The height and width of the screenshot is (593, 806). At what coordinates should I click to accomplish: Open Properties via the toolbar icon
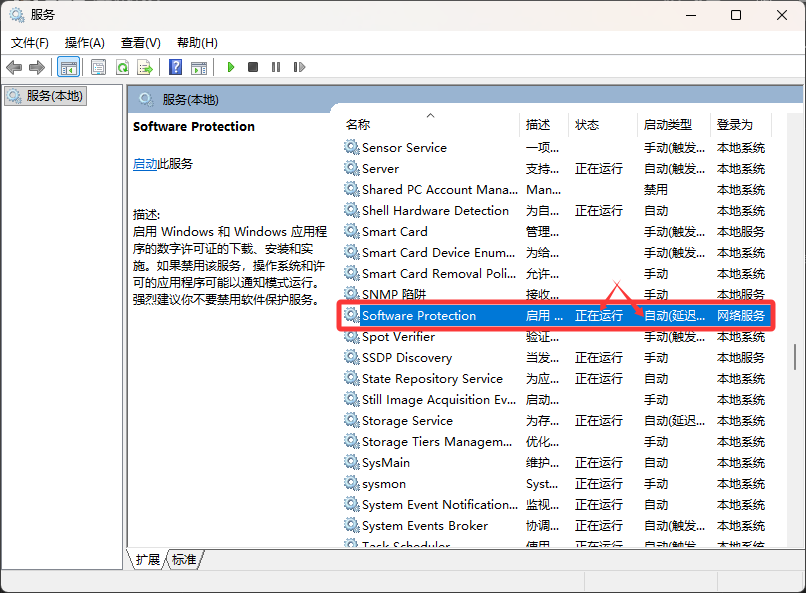[x=98, y=67]
